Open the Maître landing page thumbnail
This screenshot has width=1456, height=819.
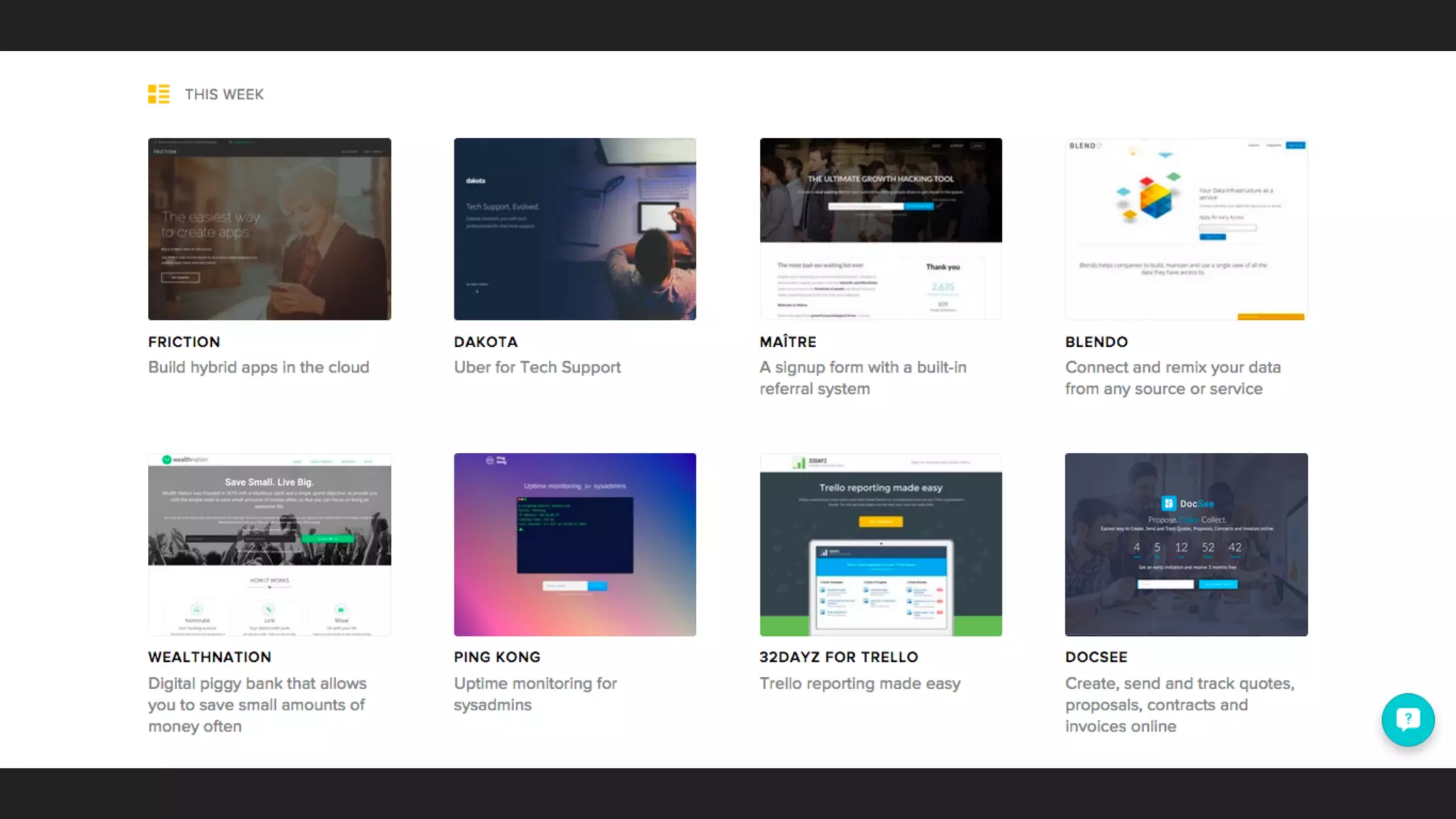(880, 229)
